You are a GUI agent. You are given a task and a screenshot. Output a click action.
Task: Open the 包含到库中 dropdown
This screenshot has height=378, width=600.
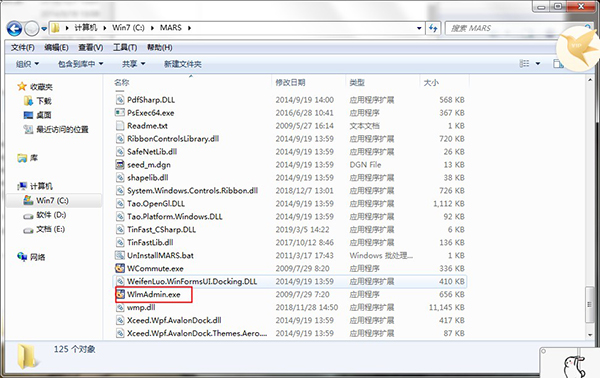81,64
